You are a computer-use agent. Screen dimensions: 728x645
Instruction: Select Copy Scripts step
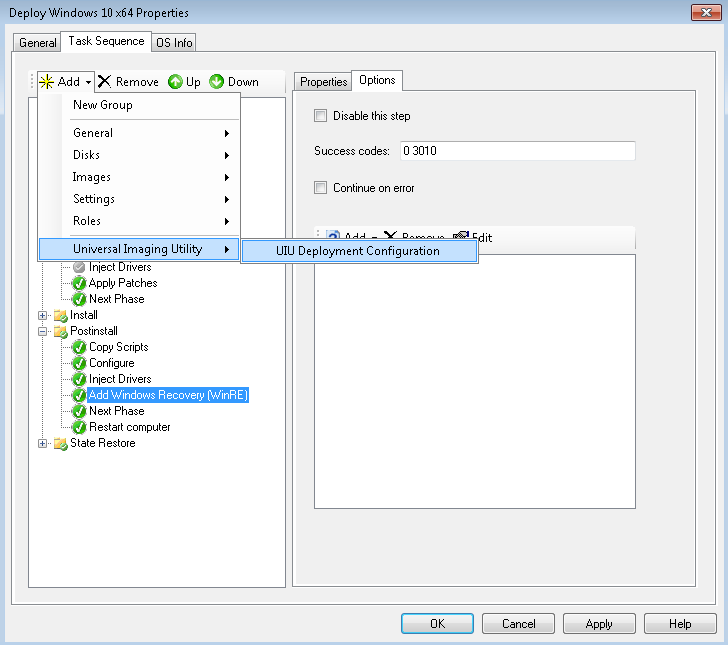point(118,347)
